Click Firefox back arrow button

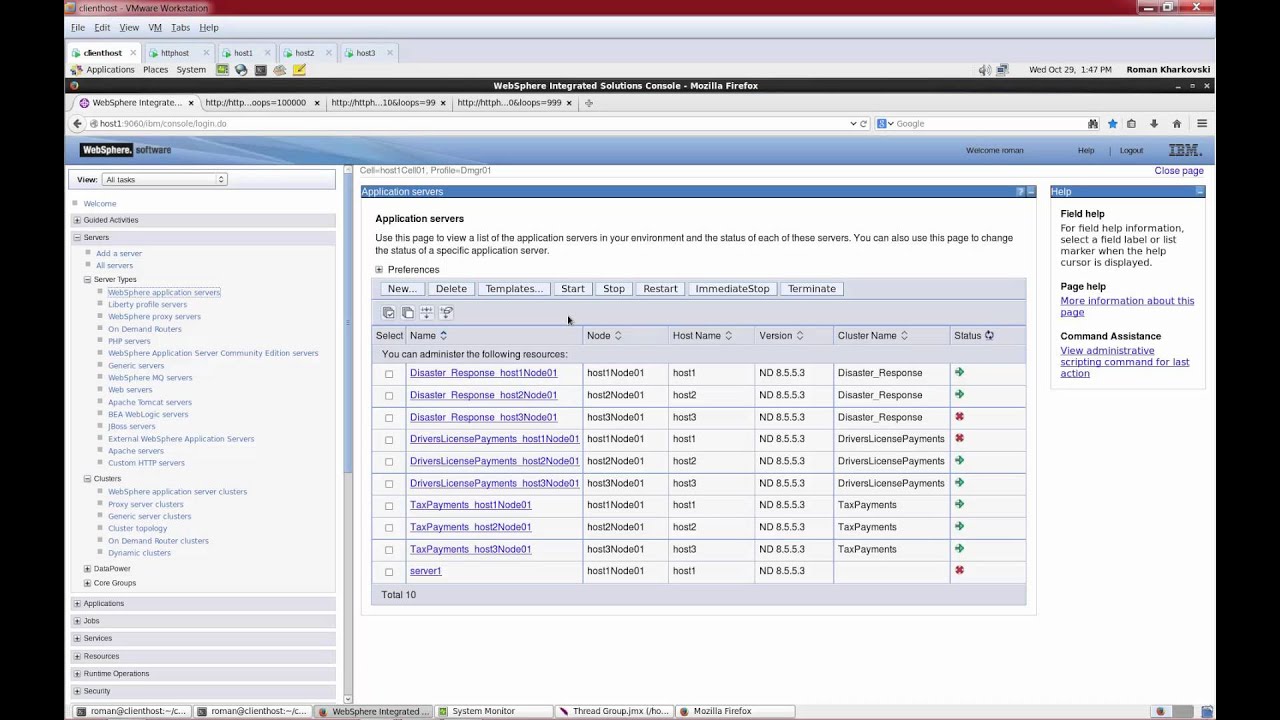click(77, 124)
